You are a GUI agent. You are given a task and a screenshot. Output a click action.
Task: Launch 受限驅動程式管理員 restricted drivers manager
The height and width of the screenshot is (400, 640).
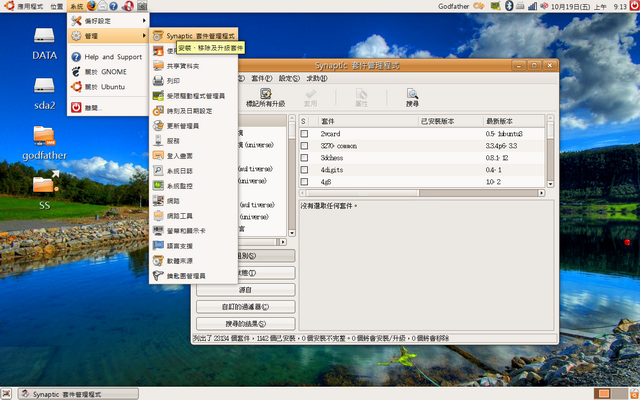(193, 96)
